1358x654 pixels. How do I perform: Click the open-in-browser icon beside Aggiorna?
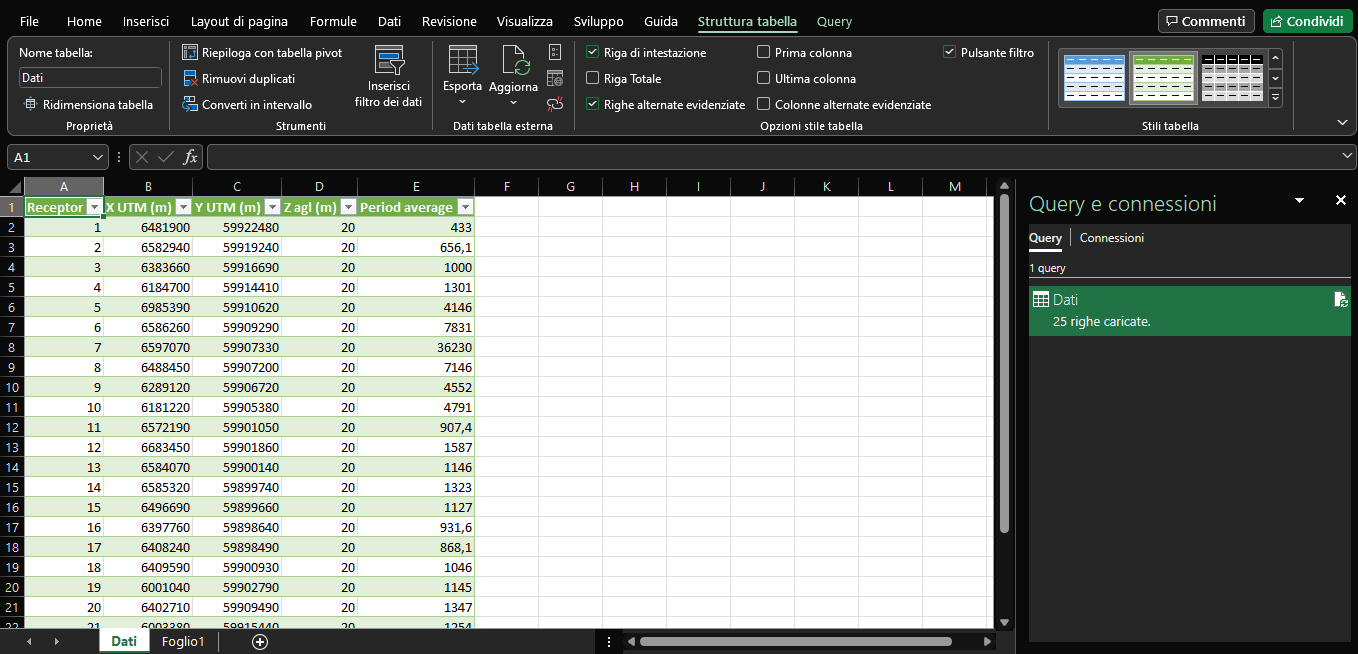click(556, 78)
